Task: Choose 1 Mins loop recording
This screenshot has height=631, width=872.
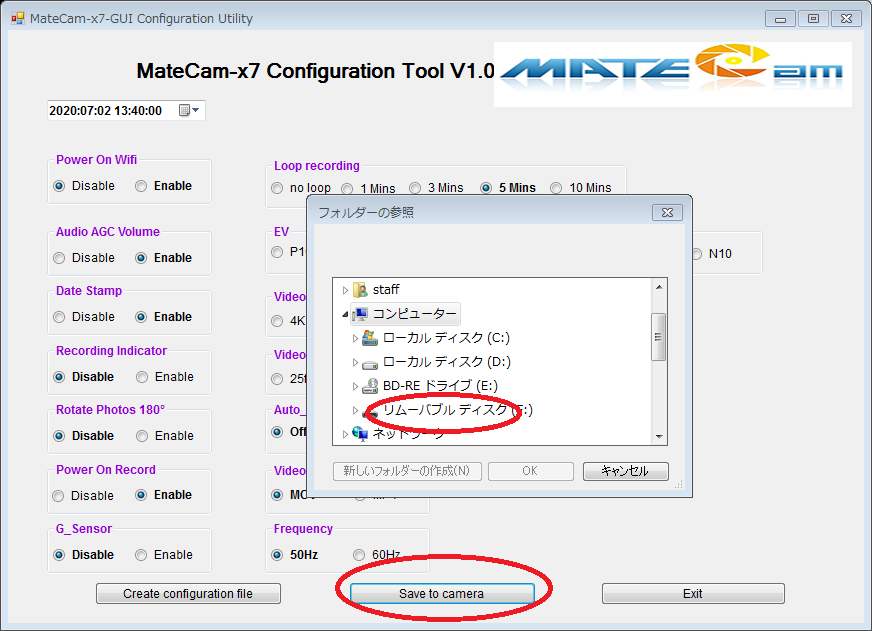Action: point(347,188)
